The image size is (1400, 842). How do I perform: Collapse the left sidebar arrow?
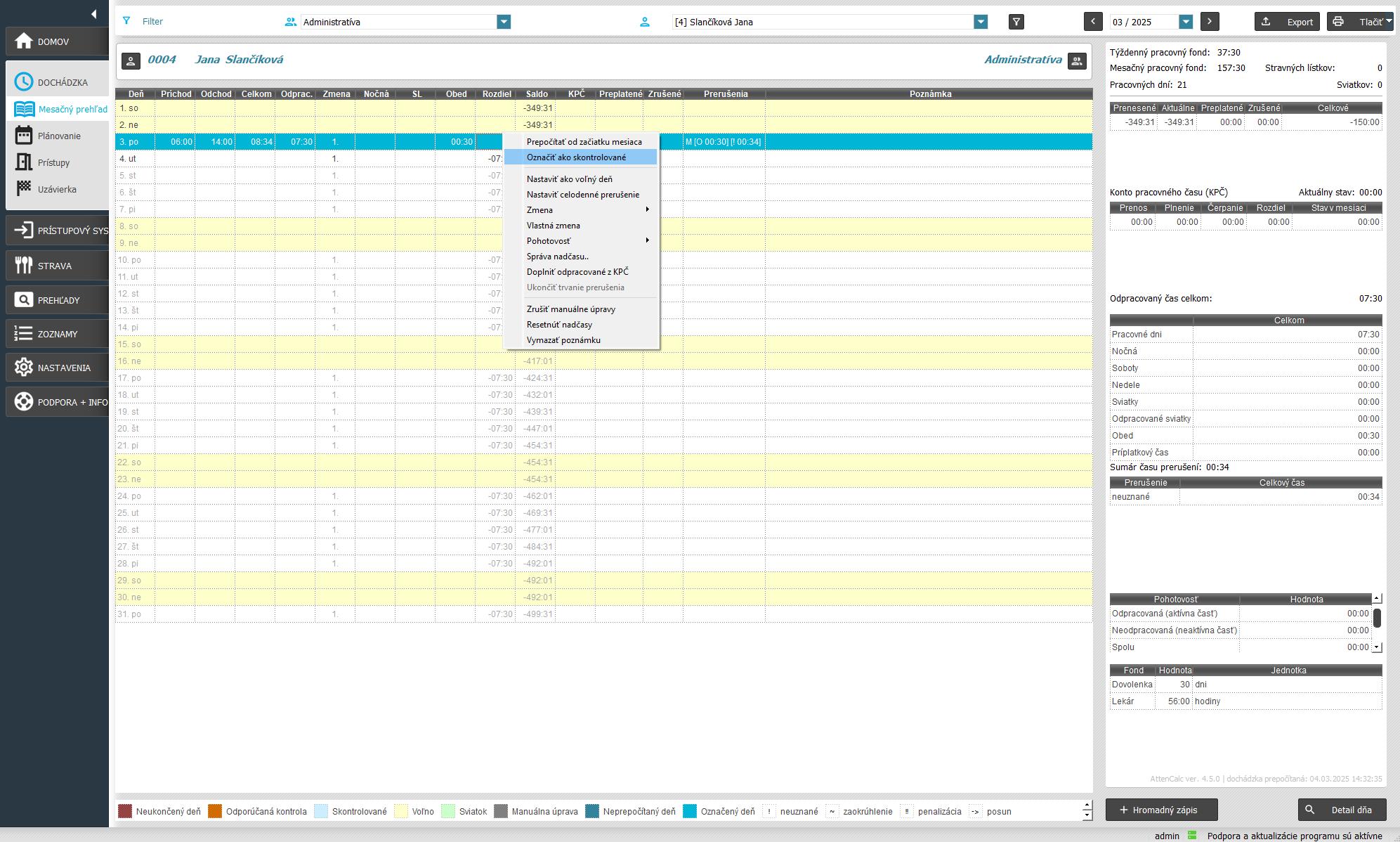93,14
